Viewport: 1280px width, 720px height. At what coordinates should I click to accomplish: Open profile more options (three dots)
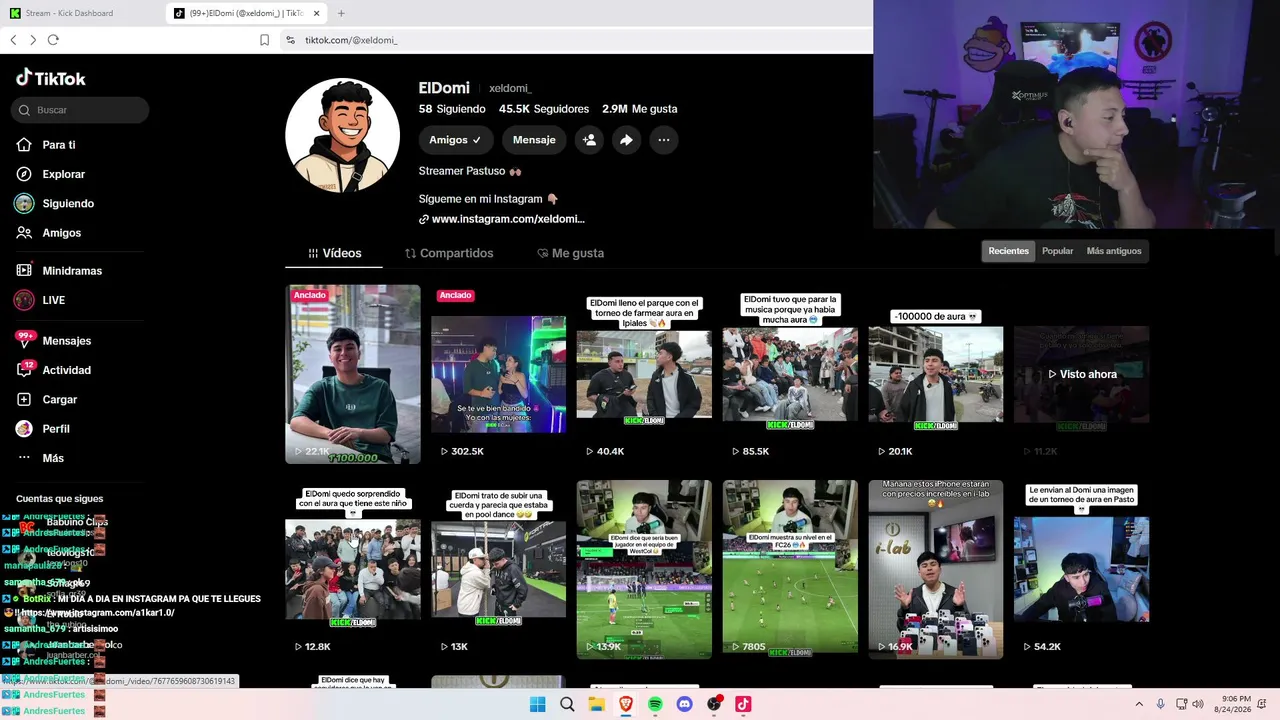(664, 140)
